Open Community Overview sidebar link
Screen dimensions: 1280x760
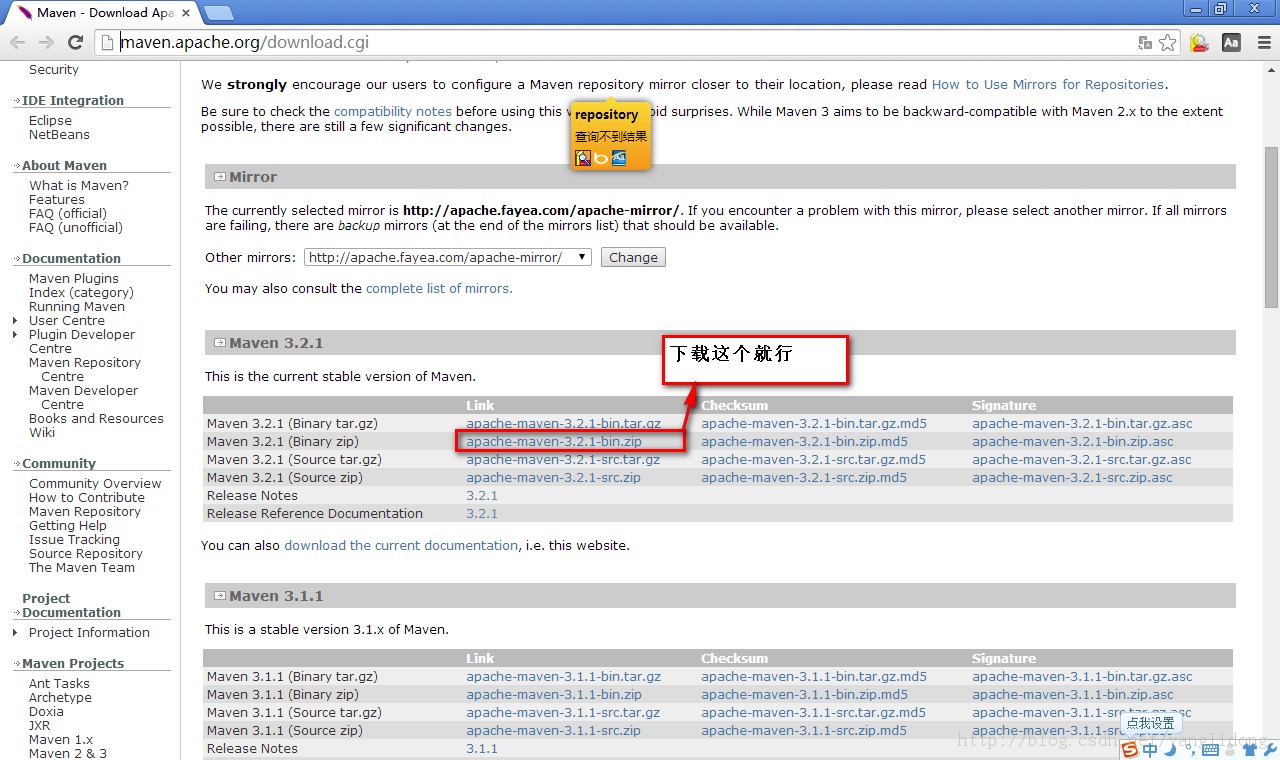[x=95, y=484]
